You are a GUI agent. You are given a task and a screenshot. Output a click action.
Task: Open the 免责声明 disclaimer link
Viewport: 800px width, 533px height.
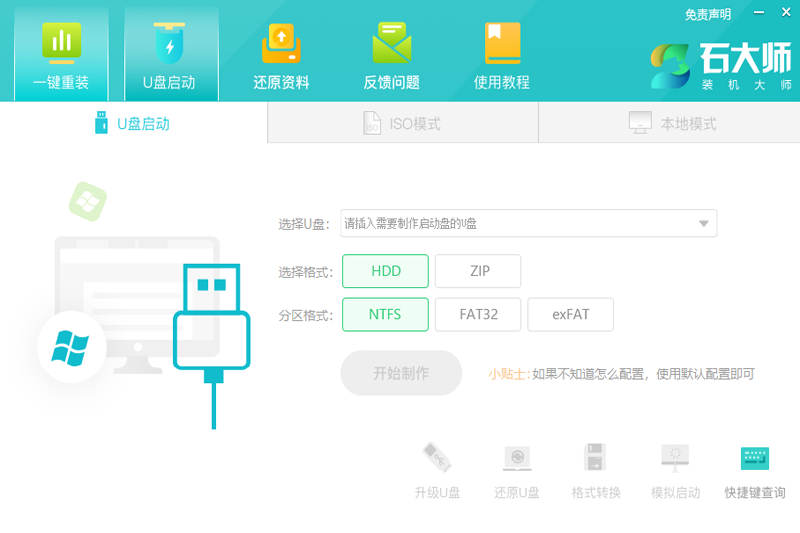707,14
